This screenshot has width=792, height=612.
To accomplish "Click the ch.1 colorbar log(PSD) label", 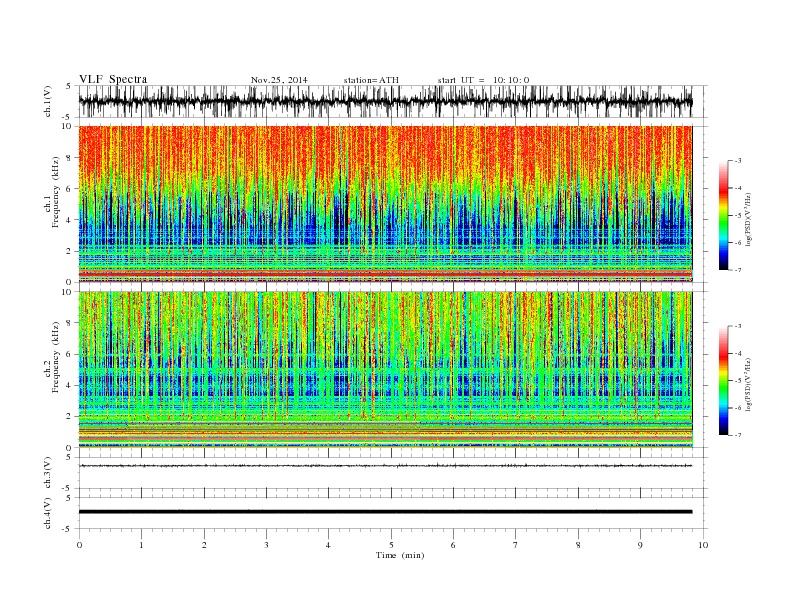I will click(x=748, y=219).
